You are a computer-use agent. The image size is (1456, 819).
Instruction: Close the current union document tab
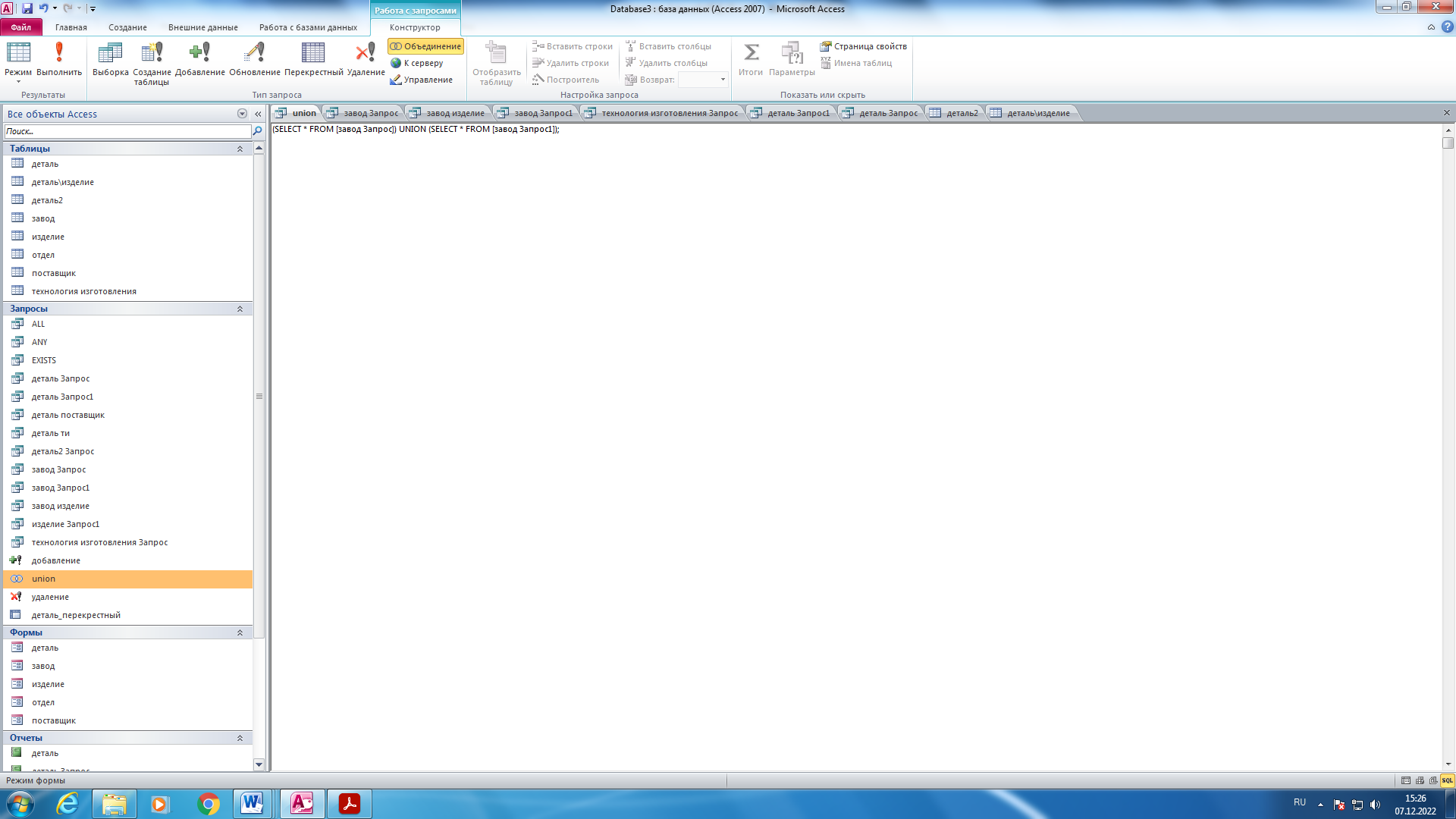point(1446,113)
